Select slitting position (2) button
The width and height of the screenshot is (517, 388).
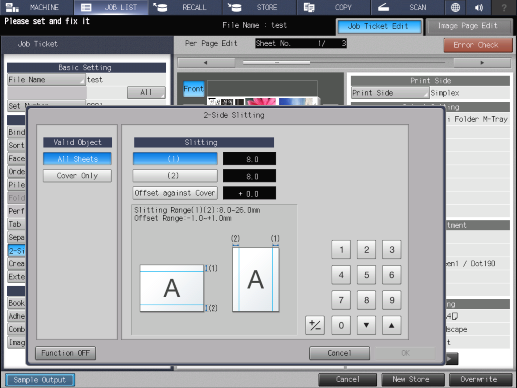[x=175, y=176]
